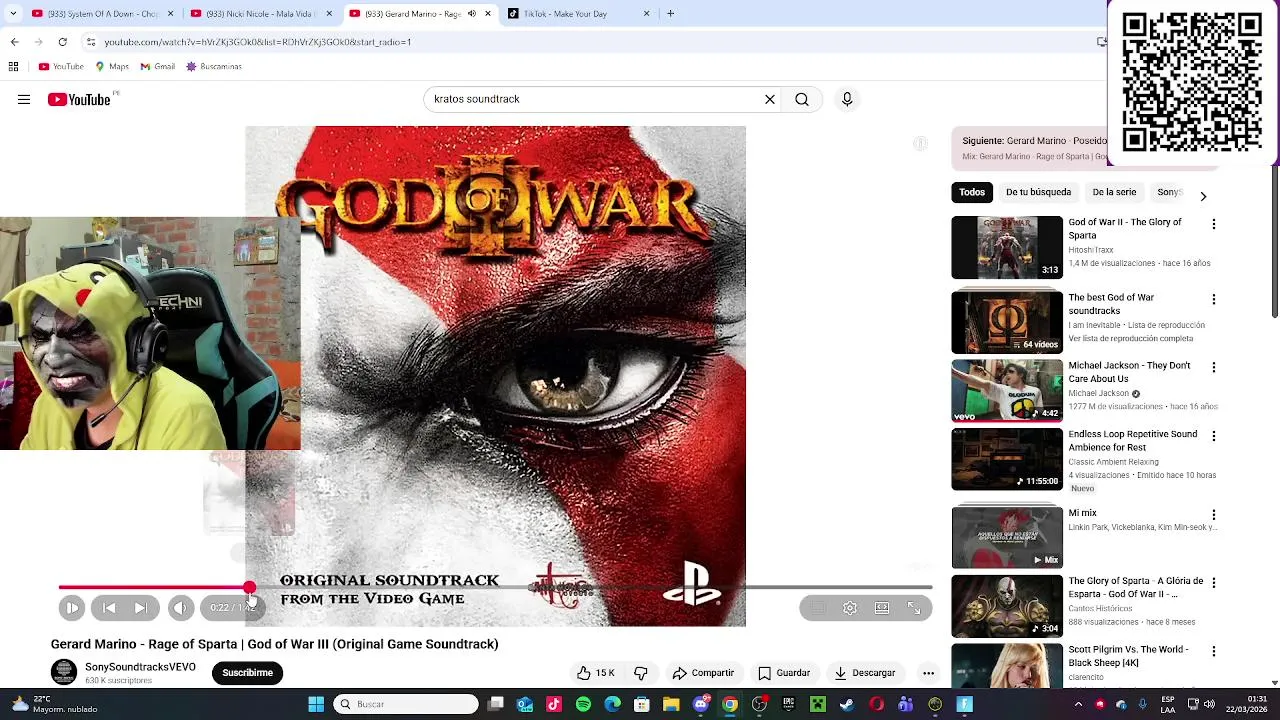The height and width of the screenshot is (720, 1280).
Task: Show hidden system tray icons
Action: coord(1078,704)
